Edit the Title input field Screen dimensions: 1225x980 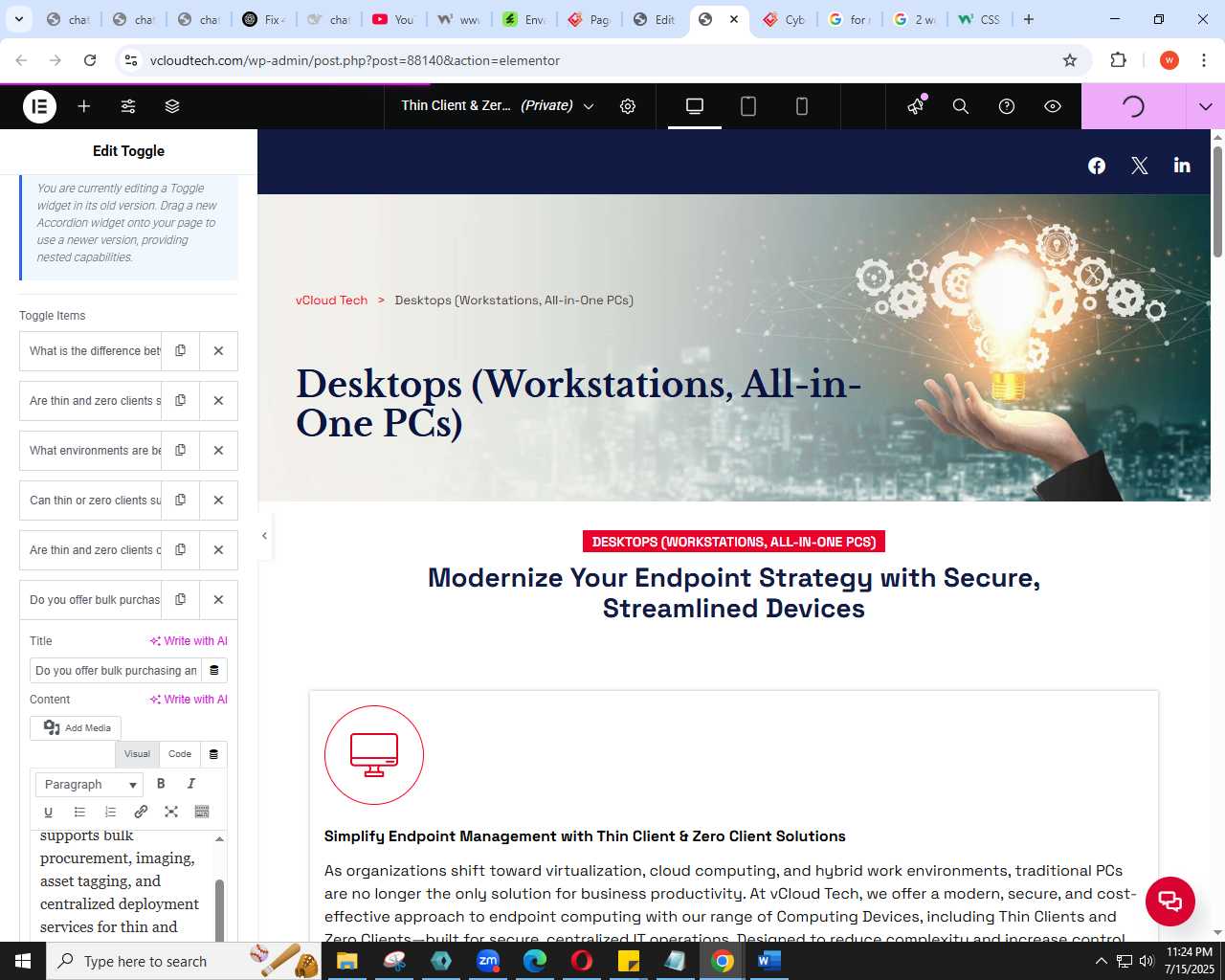116,671
